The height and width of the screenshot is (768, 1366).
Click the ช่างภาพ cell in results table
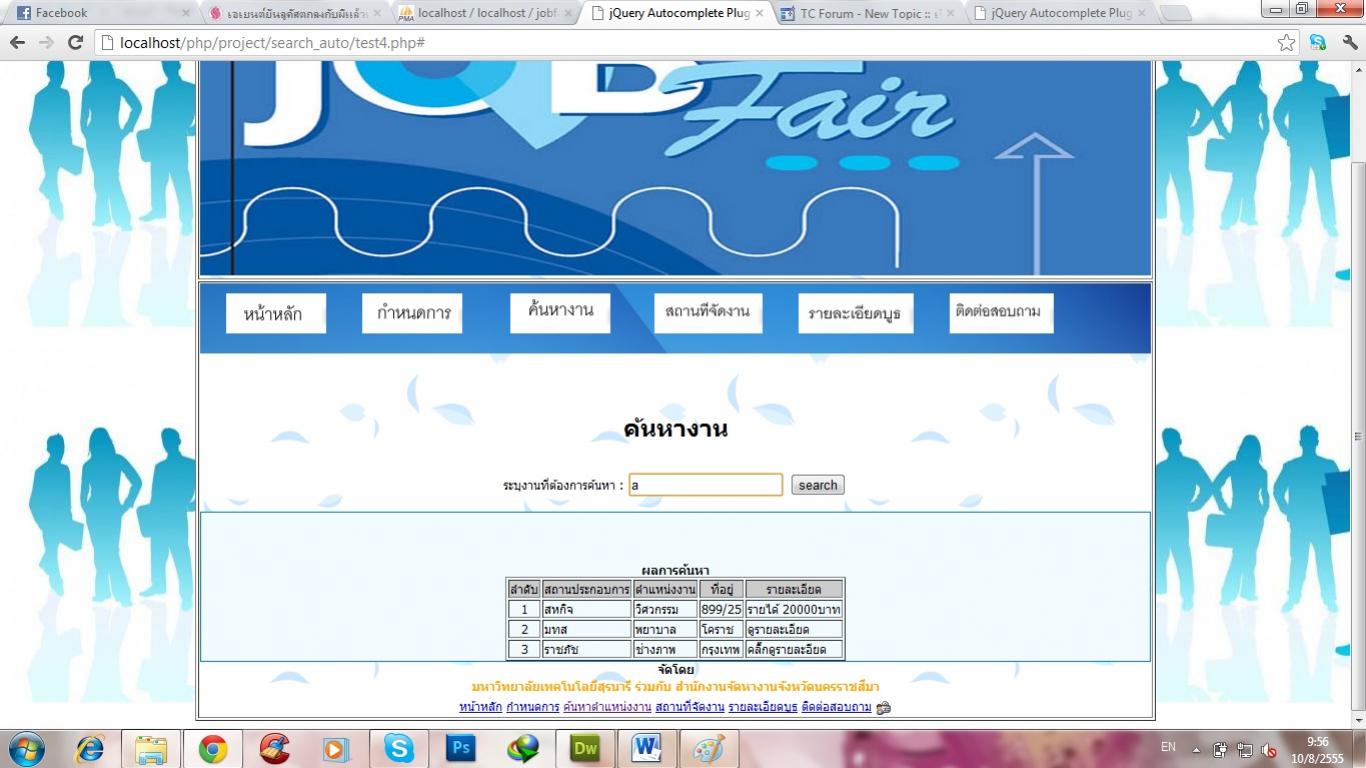[x=665, y=649]
